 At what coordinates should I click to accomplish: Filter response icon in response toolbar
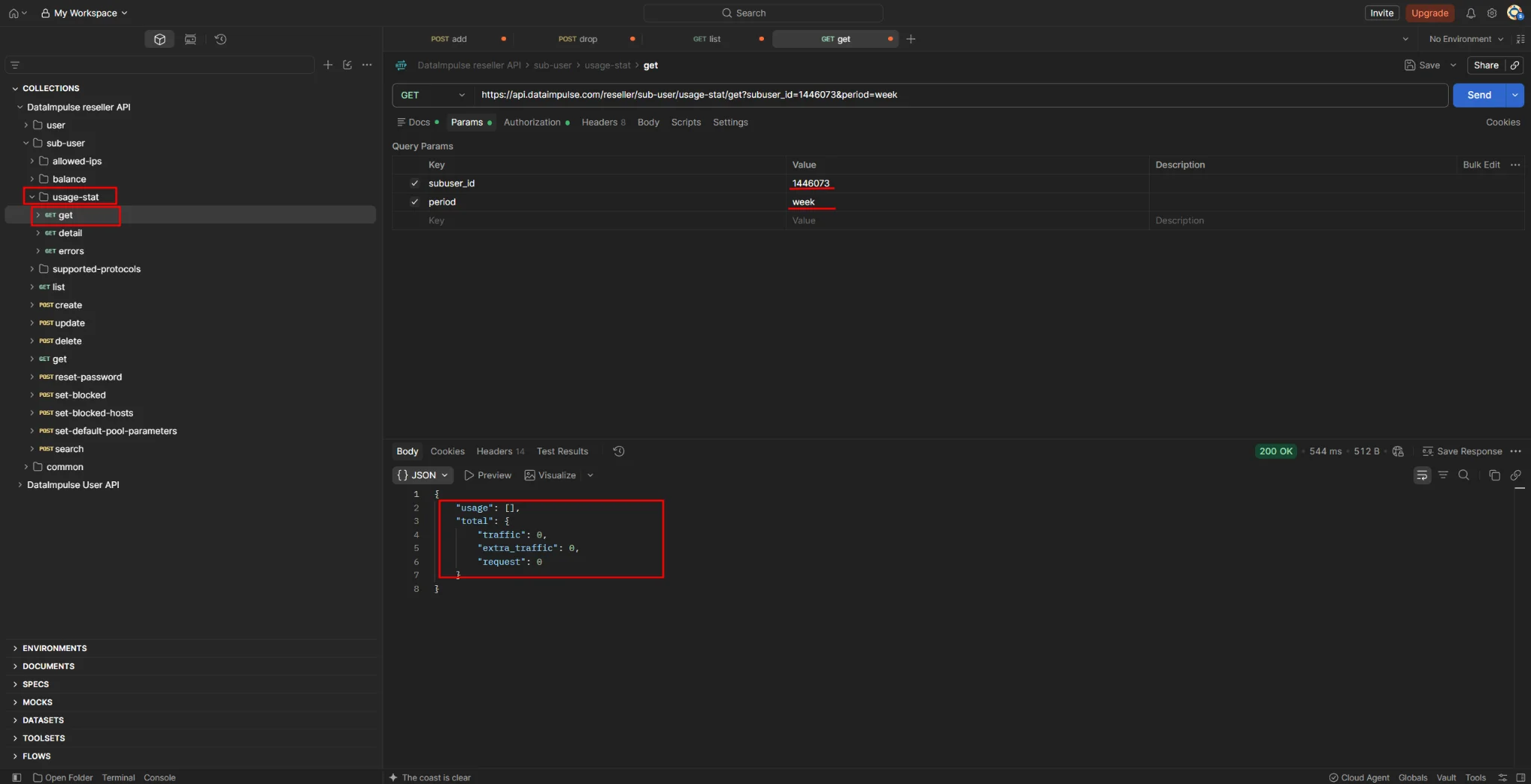pos(1443,475)
